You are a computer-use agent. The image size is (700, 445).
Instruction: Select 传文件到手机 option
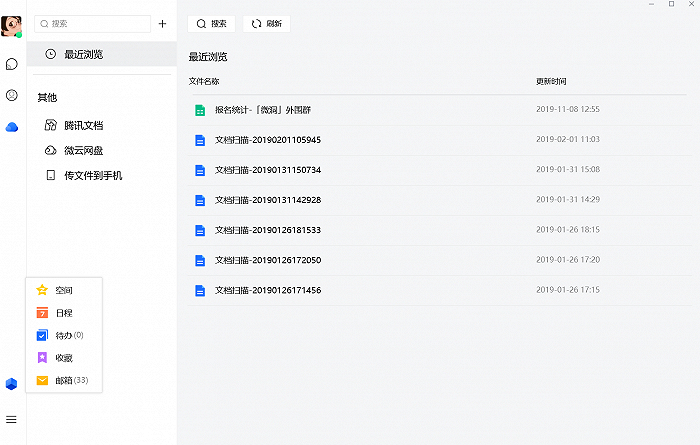click(x=84, y=175)
